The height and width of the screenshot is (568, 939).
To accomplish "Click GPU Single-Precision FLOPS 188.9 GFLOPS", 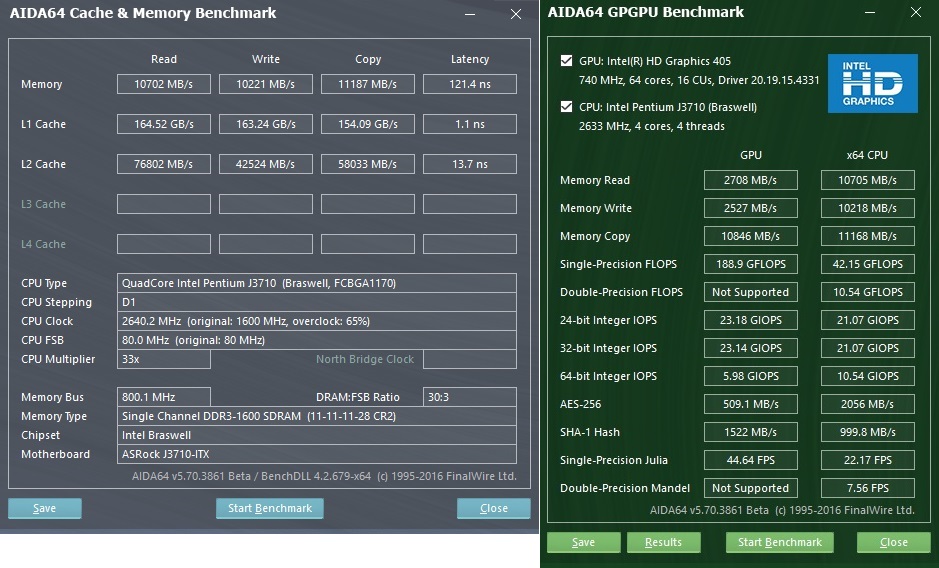I will click(x=750, y=264).
